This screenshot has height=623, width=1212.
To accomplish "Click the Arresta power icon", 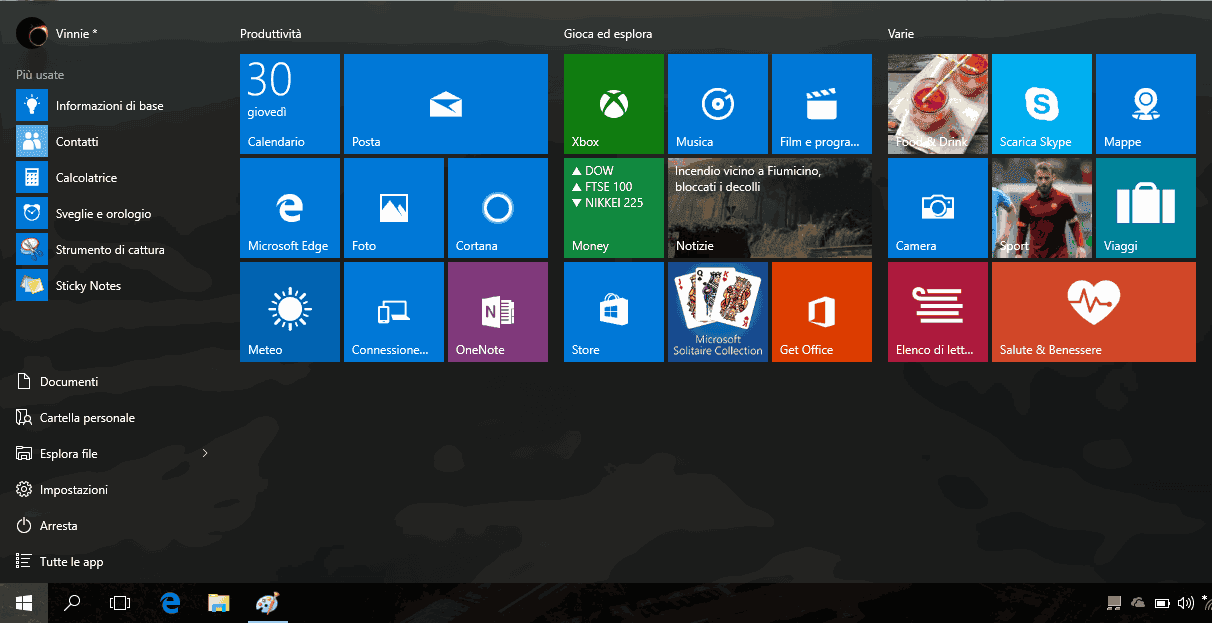I will point(22,525).
